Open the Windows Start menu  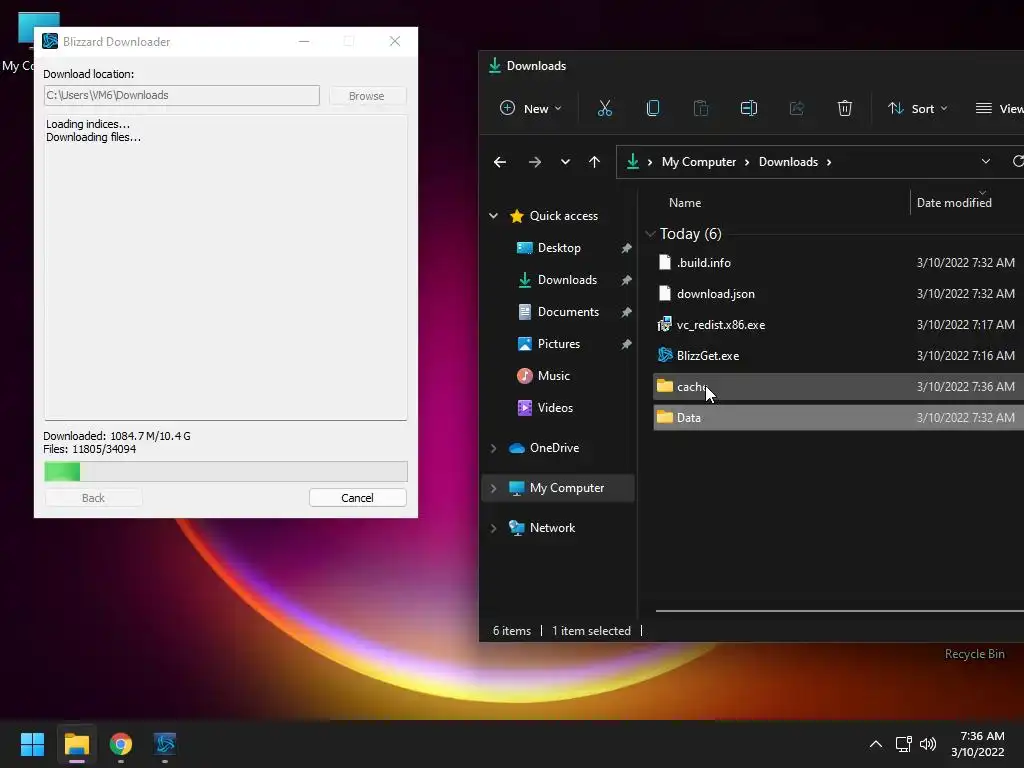pyautogui.click(x=32, y=744)
